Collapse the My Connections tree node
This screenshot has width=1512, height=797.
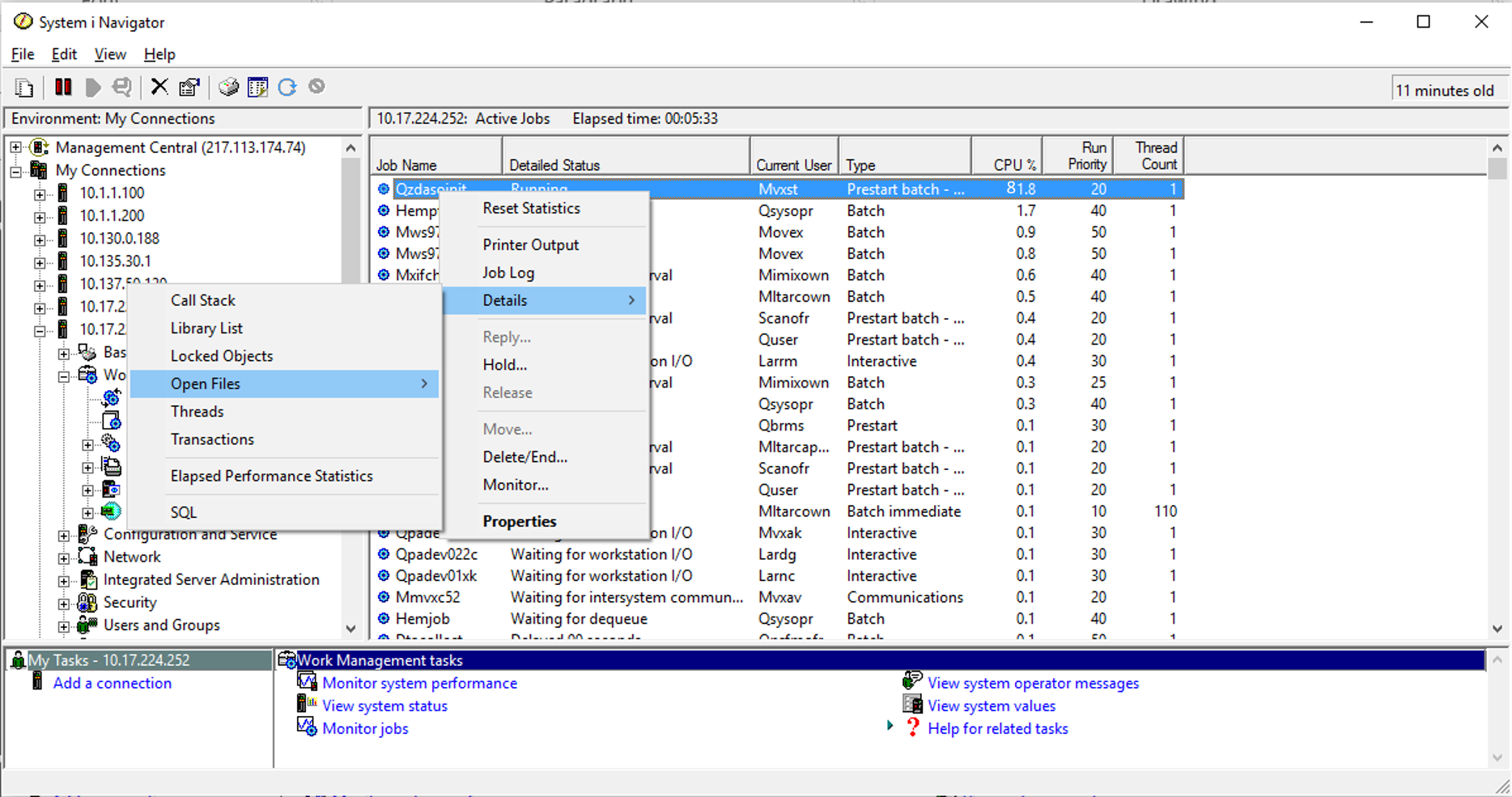click(x=15, y=171)
